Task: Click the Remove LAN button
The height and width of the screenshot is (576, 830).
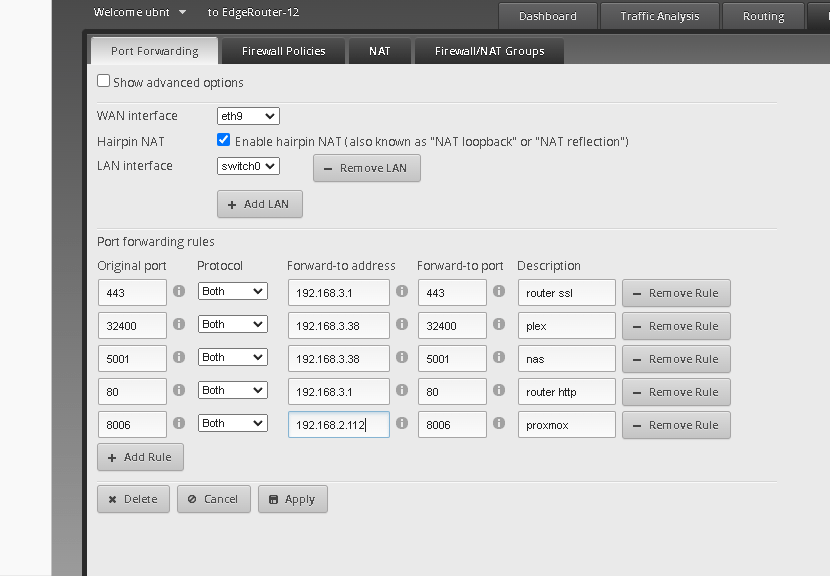Action: 367,168
